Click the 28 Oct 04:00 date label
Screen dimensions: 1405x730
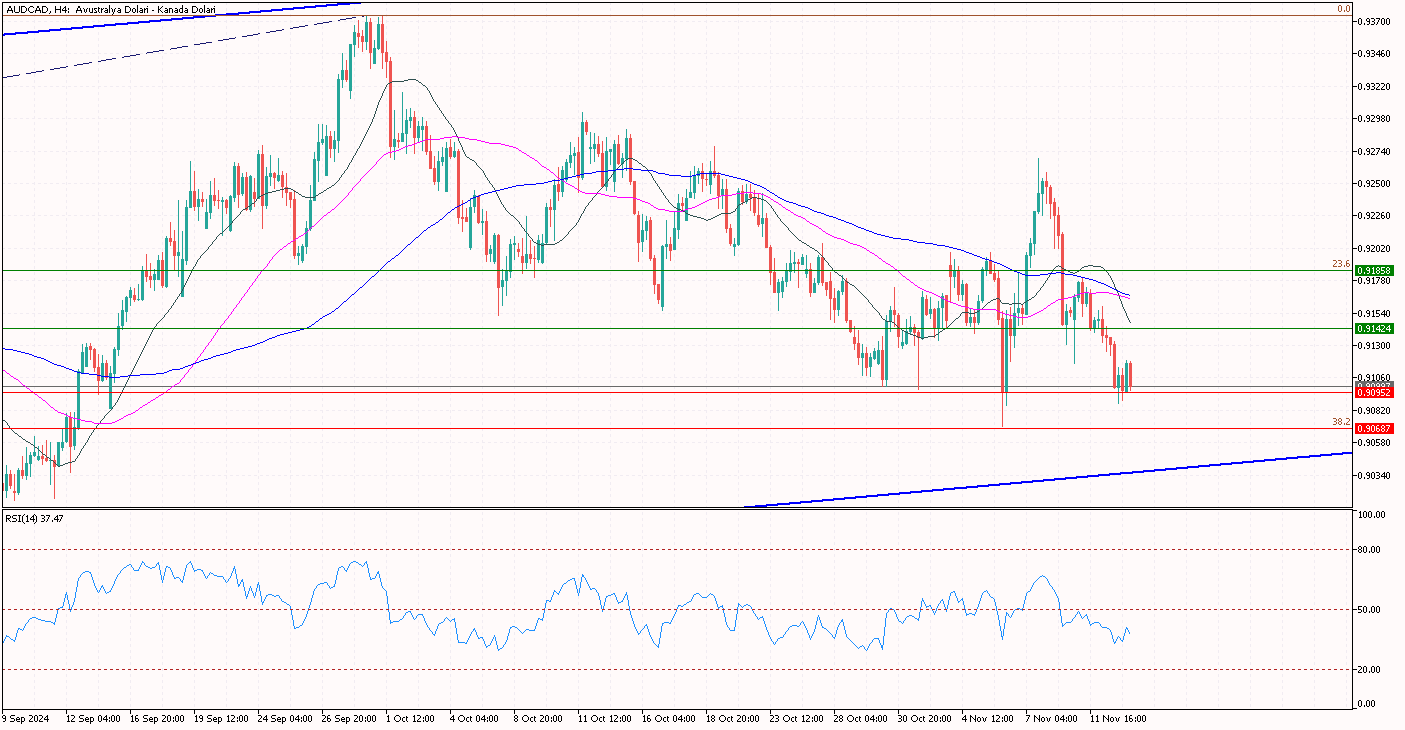pos(861,718)
